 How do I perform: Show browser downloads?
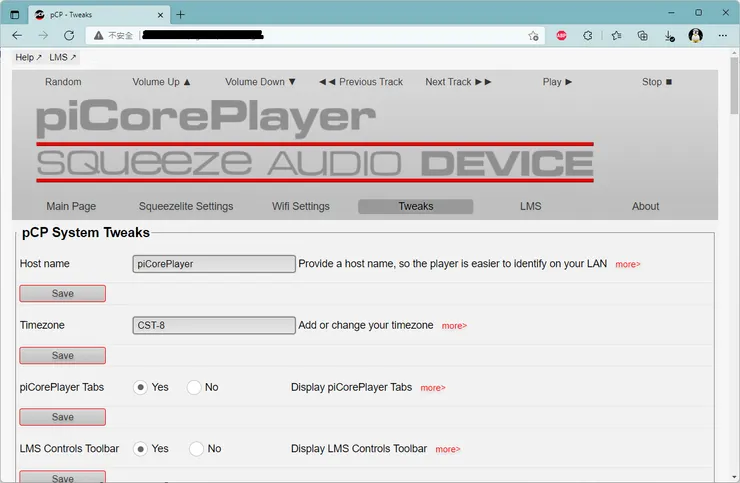pyautogui.click(x=669, y=35)
